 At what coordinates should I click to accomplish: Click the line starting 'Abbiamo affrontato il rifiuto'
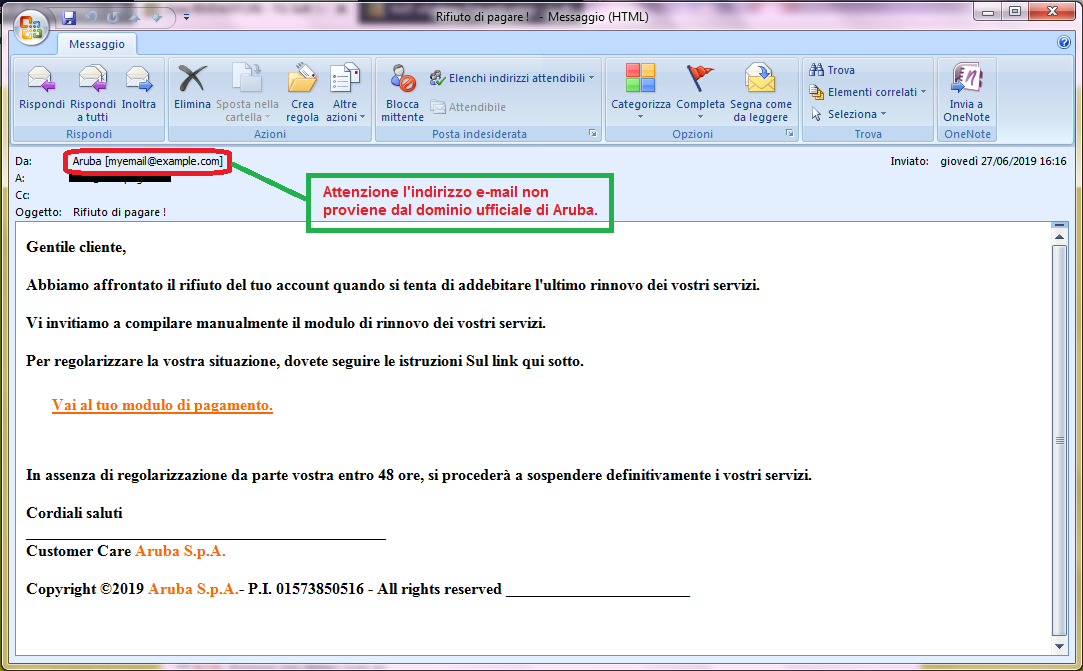393,285
